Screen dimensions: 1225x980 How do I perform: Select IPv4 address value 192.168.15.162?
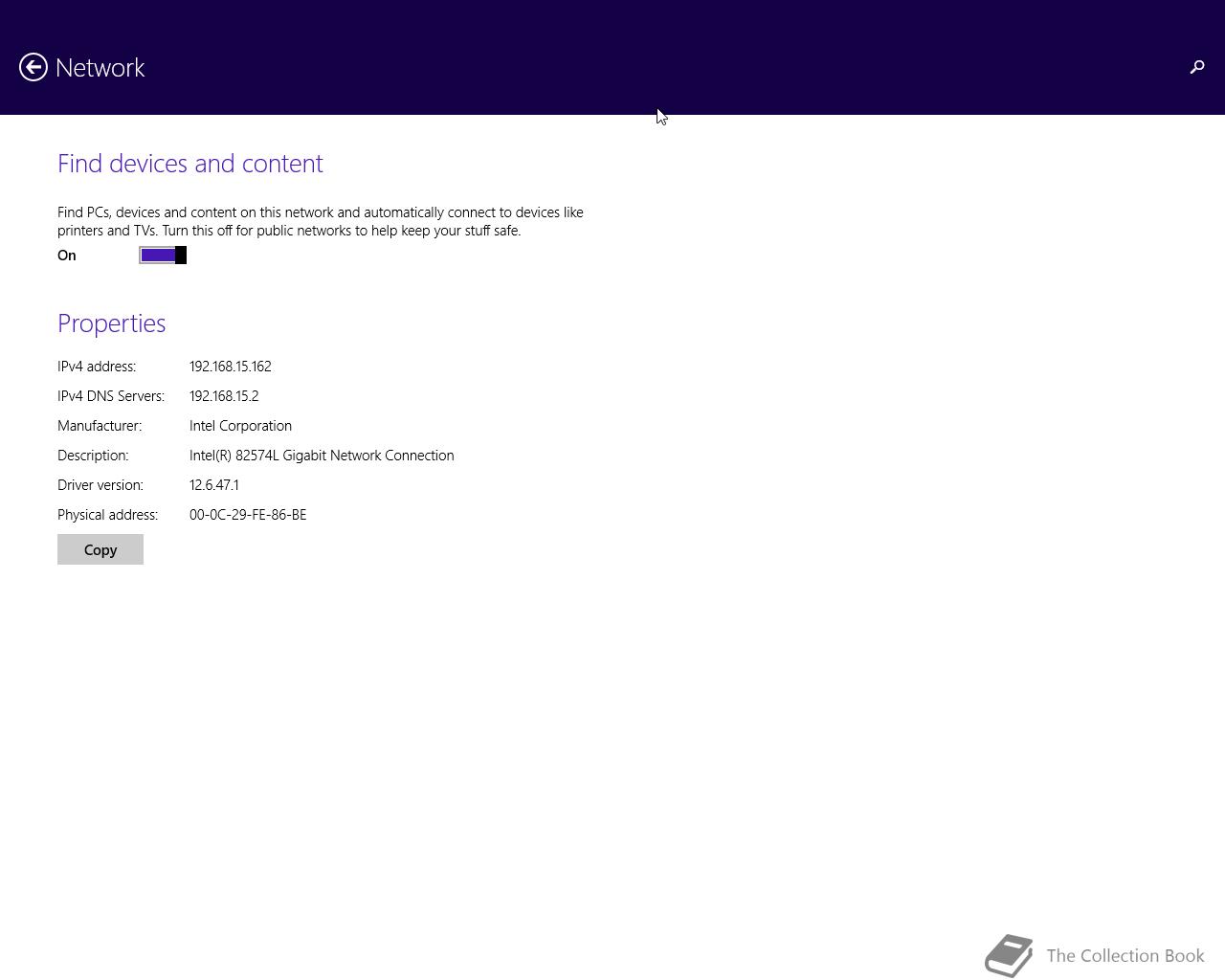(231, 367)
